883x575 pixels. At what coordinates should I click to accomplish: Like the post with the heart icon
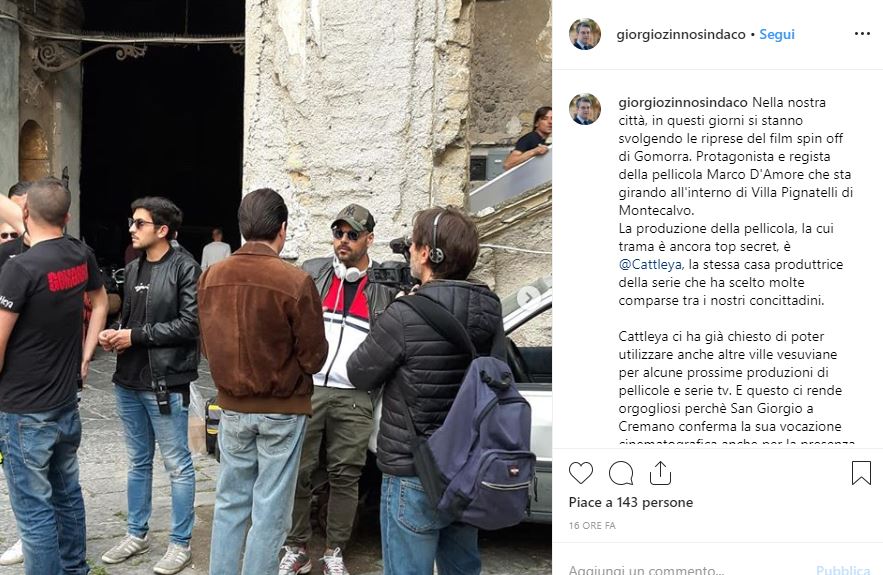tap(581, 473)
